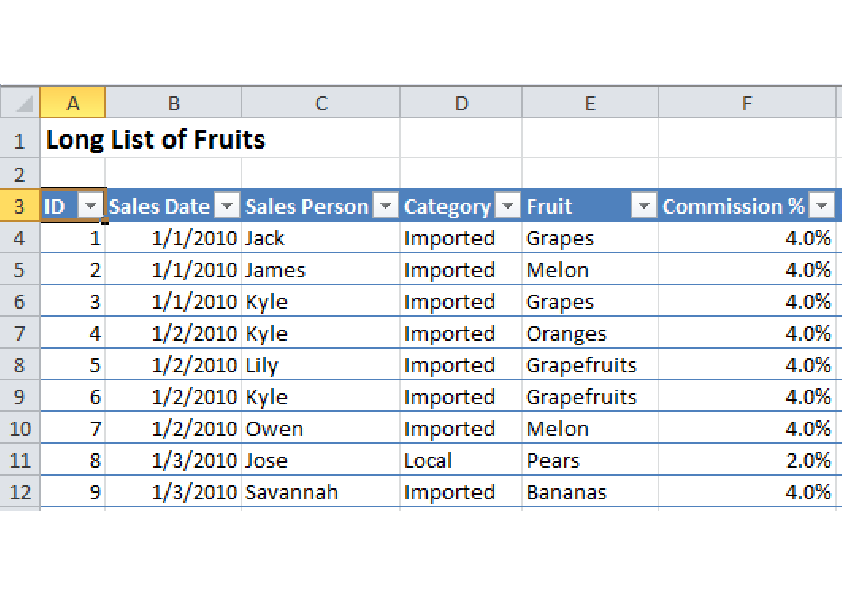The image size is (842, 595).
Task: Select column F header
Action: click(746, 103)
